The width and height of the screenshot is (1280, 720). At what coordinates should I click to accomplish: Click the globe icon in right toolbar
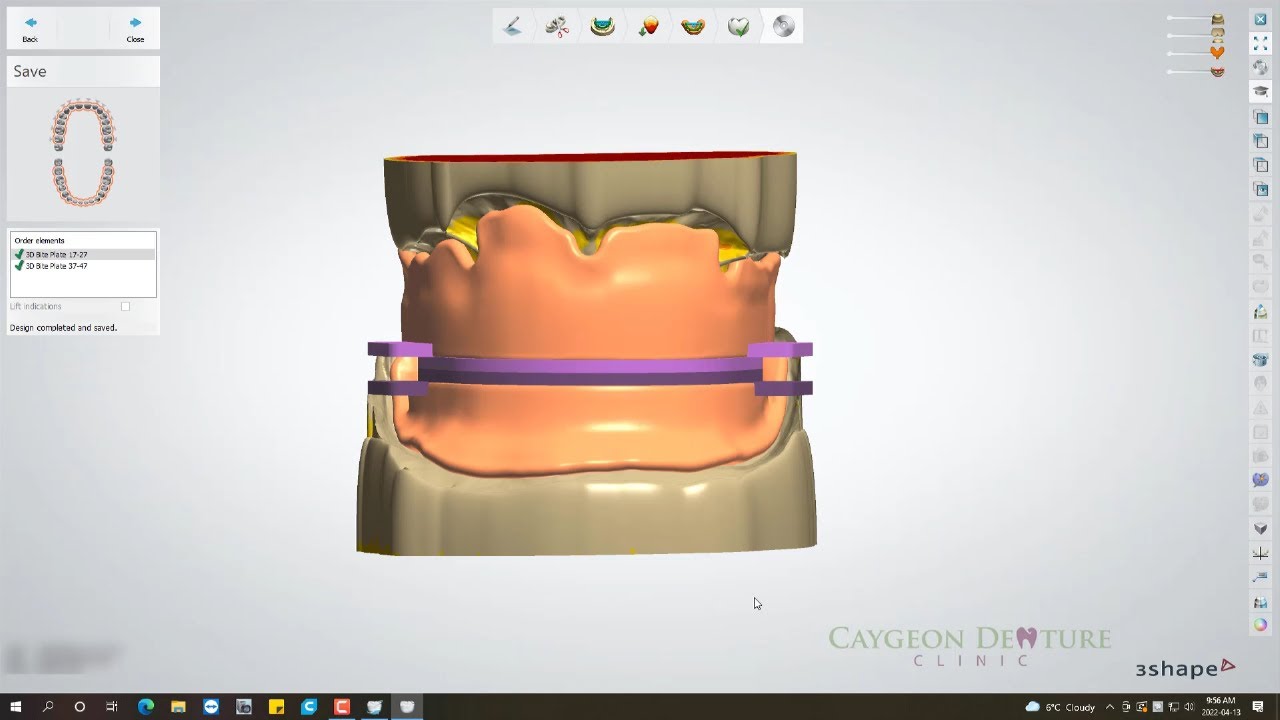tap(1260, 67)
